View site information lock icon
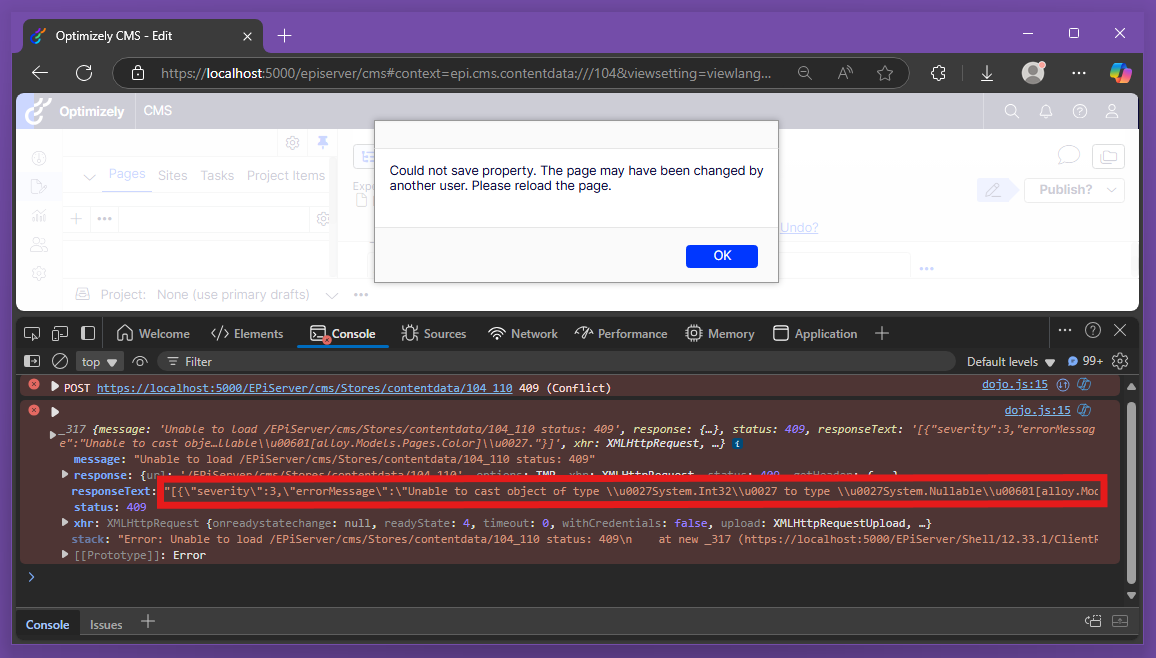Screen dimensions: 1156x658 pos(138,73)
